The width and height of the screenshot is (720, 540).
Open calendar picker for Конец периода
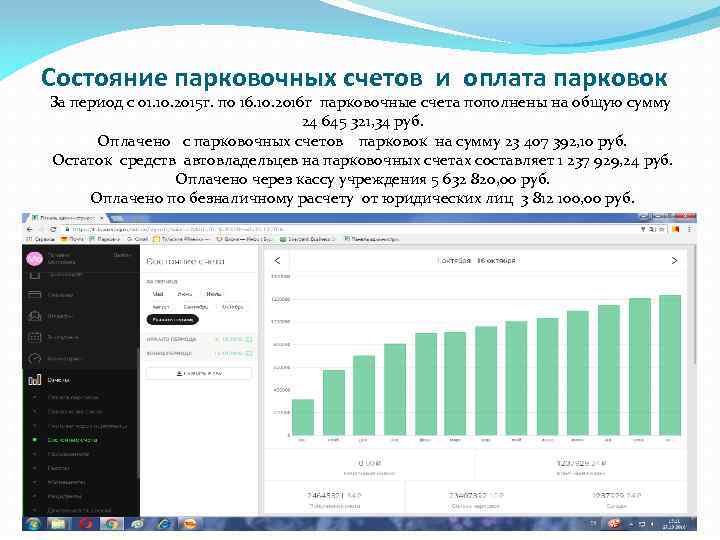pyautogui.click(x=249, y=354)
